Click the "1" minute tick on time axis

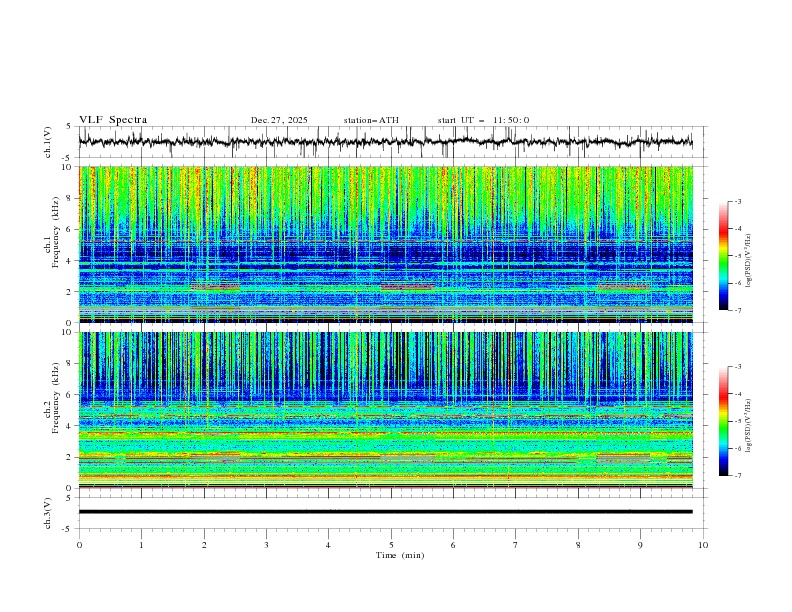coord(141,545)
